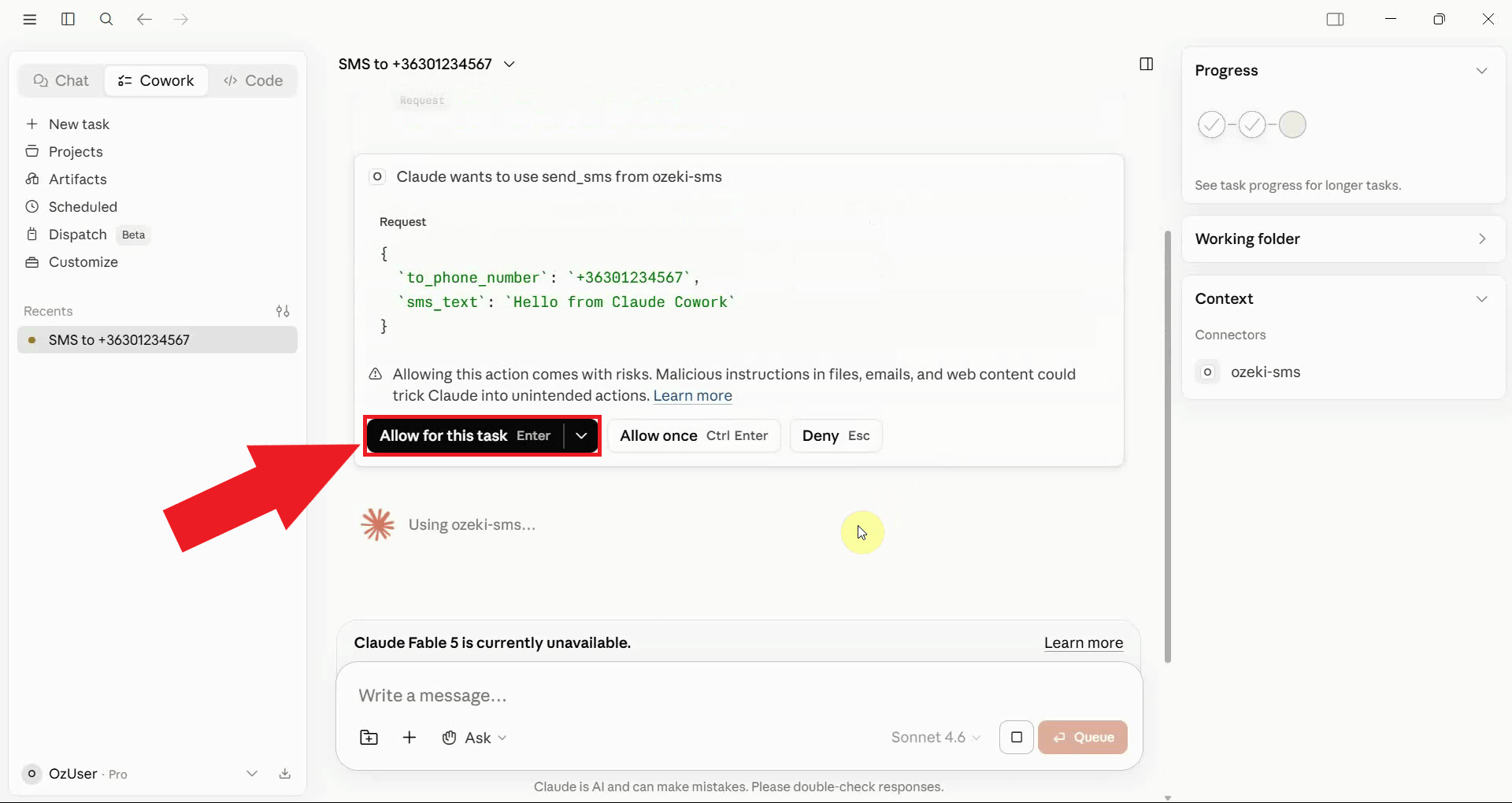Go back with the left arrow
This screenshot has width=1512, height=803.
[x=143, y=20]
